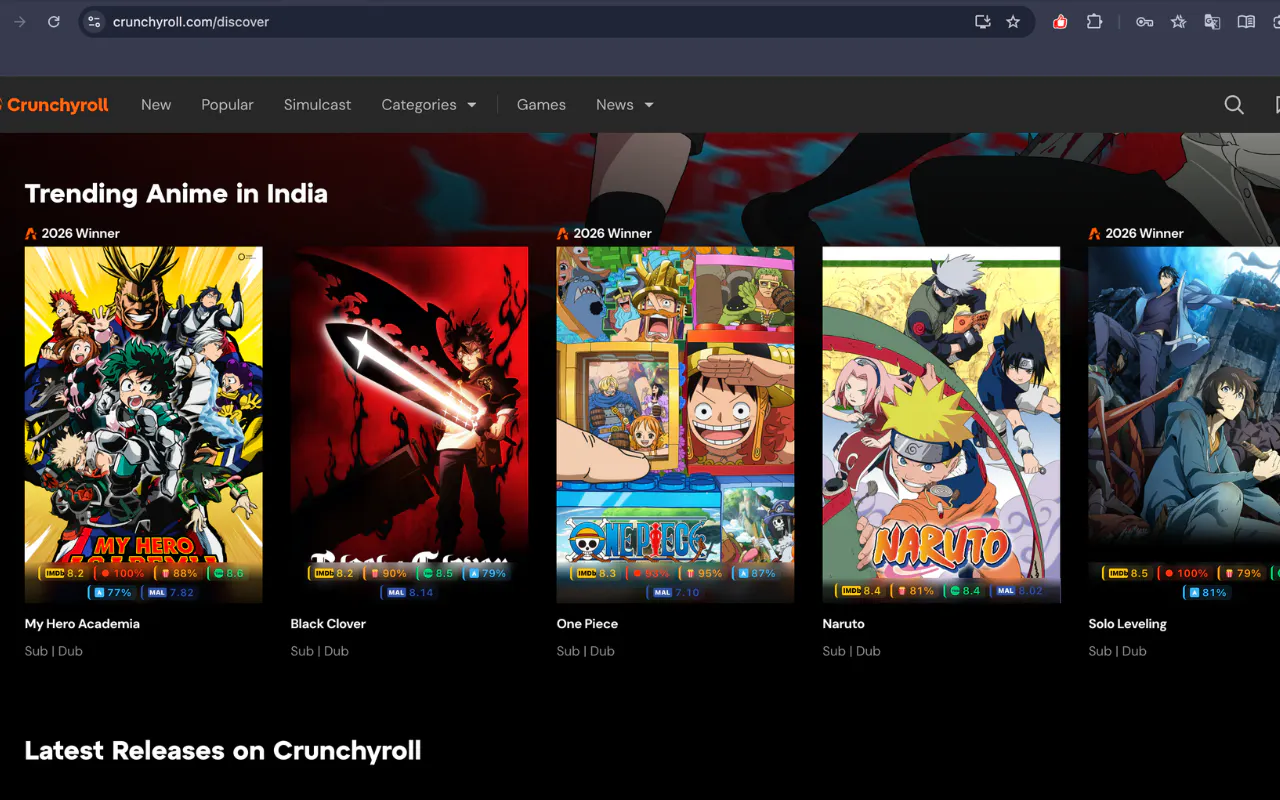Open the Google Translate icon
This screenshot has width=1280, height=800.
pos(1212,22)
